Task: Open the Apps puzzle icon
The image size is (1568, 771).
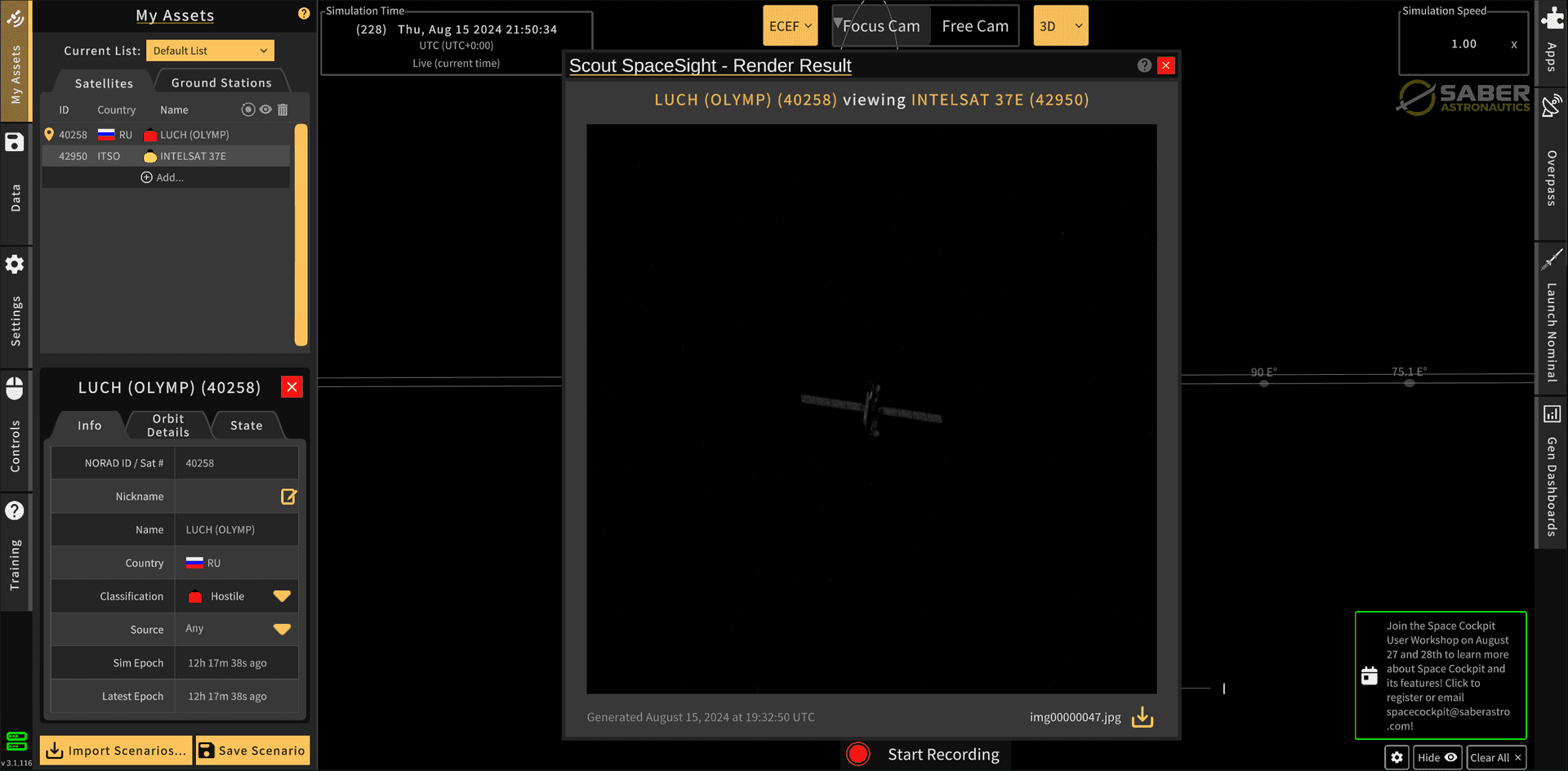Action: click(1552, 18)
